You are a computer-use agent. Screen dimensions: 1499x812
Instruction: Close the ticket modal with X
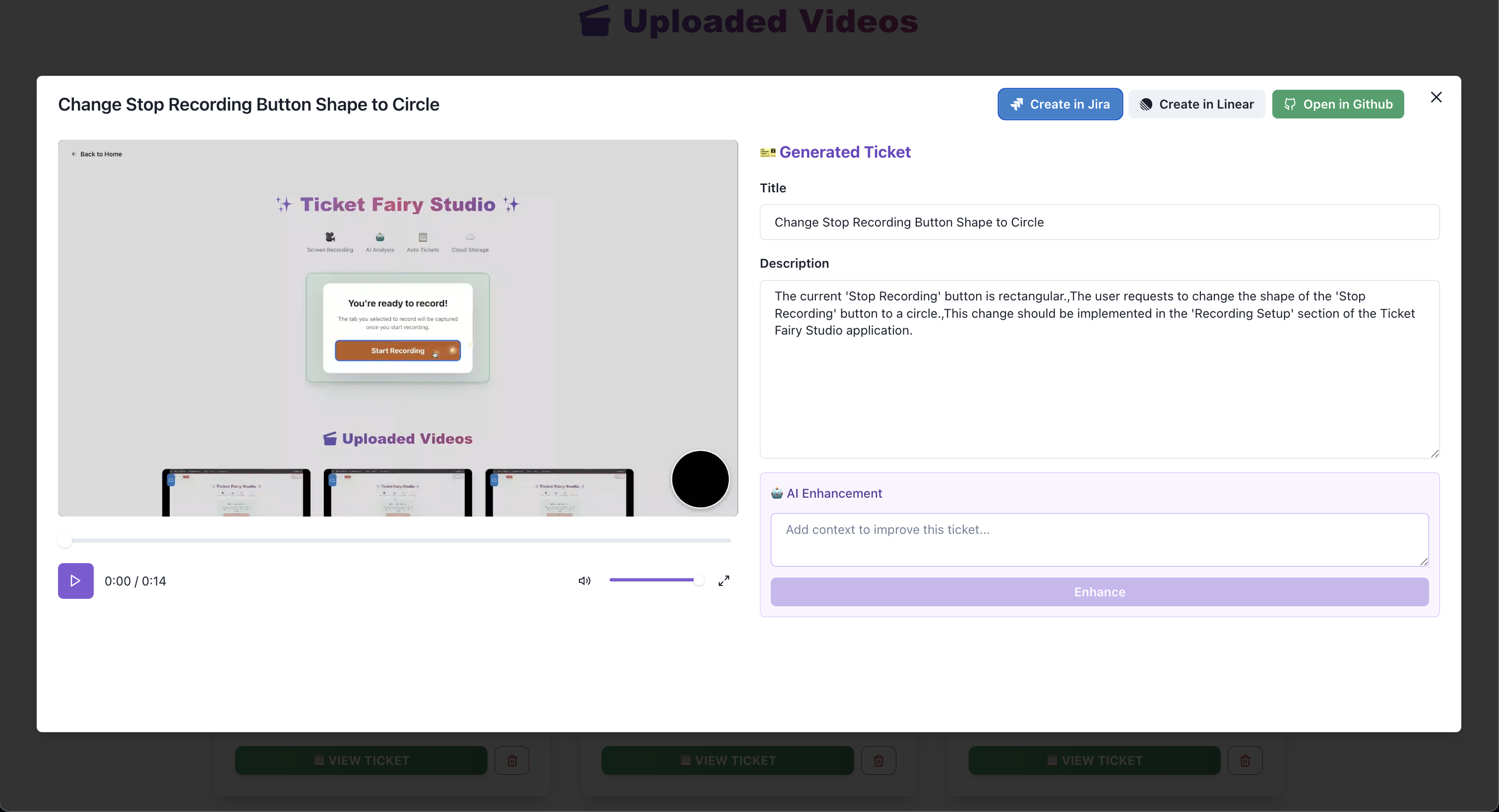point(1436,97)
